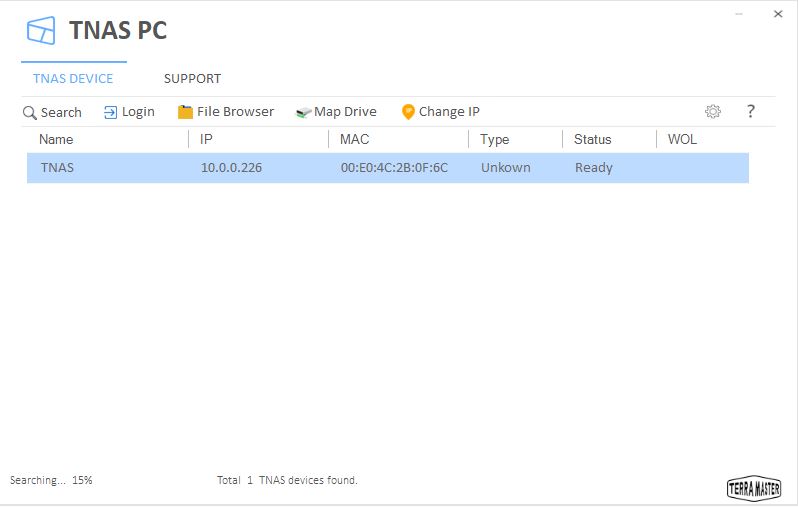Viewport: 798px width, 508px height.
Task: Click the Change IP pin icon
Action: coord(408,112)
